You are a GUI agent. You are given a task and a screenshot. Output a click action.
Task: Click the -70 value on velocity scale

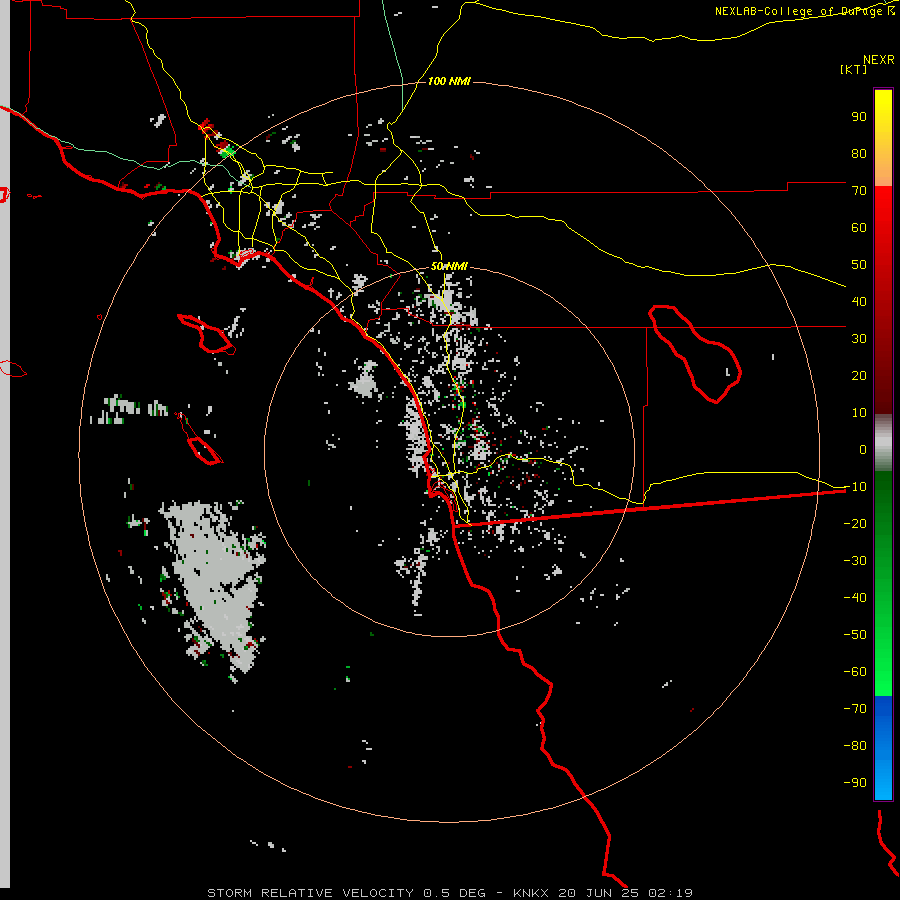[855, 709]
